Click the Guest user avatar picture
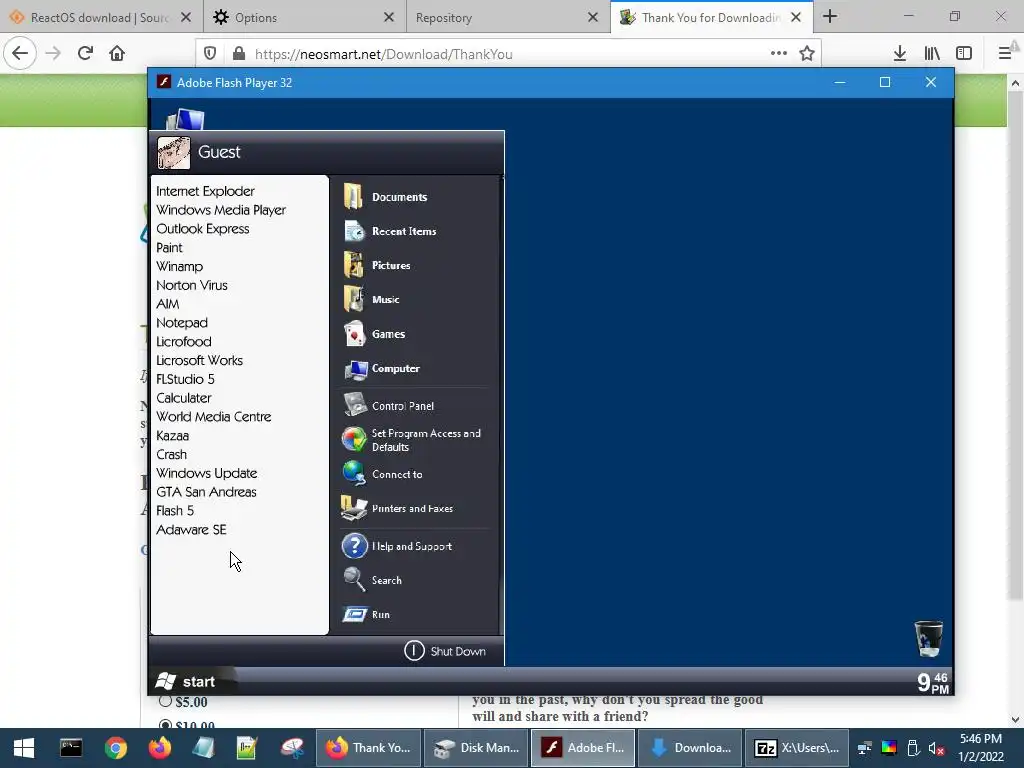Viewport: 1024px width, 768px height. pos(174,152)
